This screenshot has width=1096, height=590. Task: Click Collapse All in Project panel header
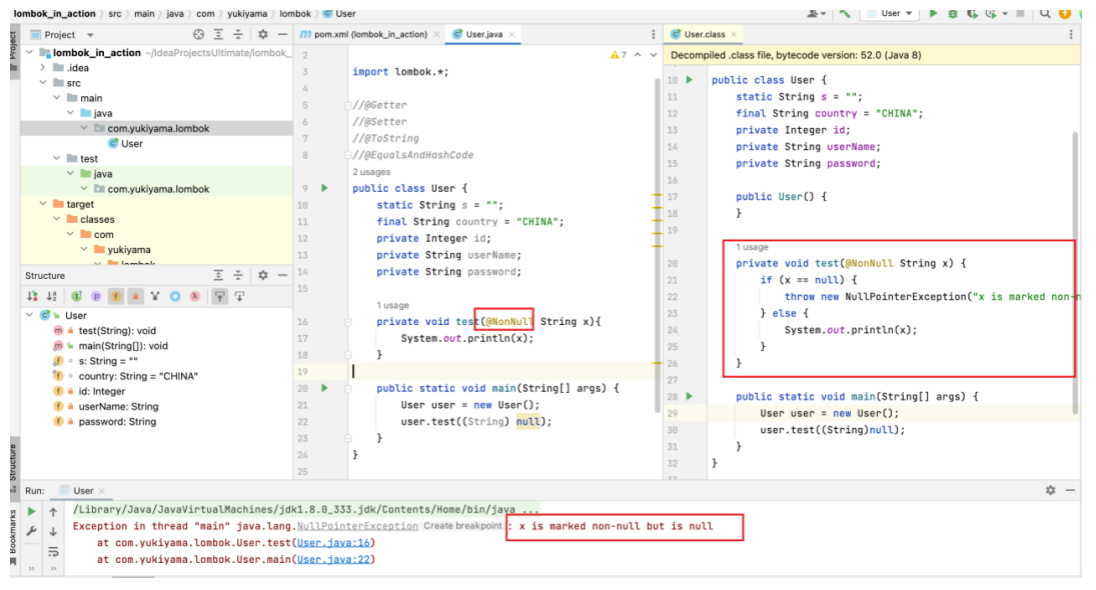pyautogui.click(x=238, y=34)
